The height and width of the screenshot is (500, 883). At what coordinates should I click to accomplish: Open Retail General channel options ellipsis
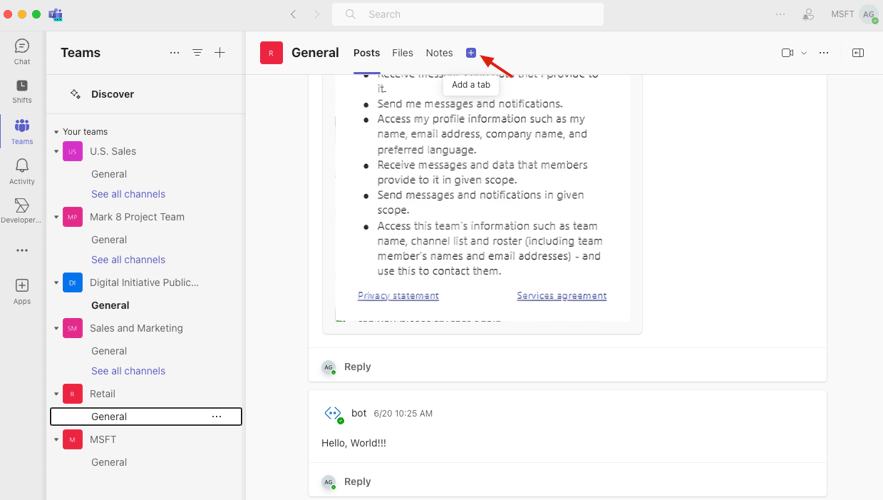click(217, 417)
